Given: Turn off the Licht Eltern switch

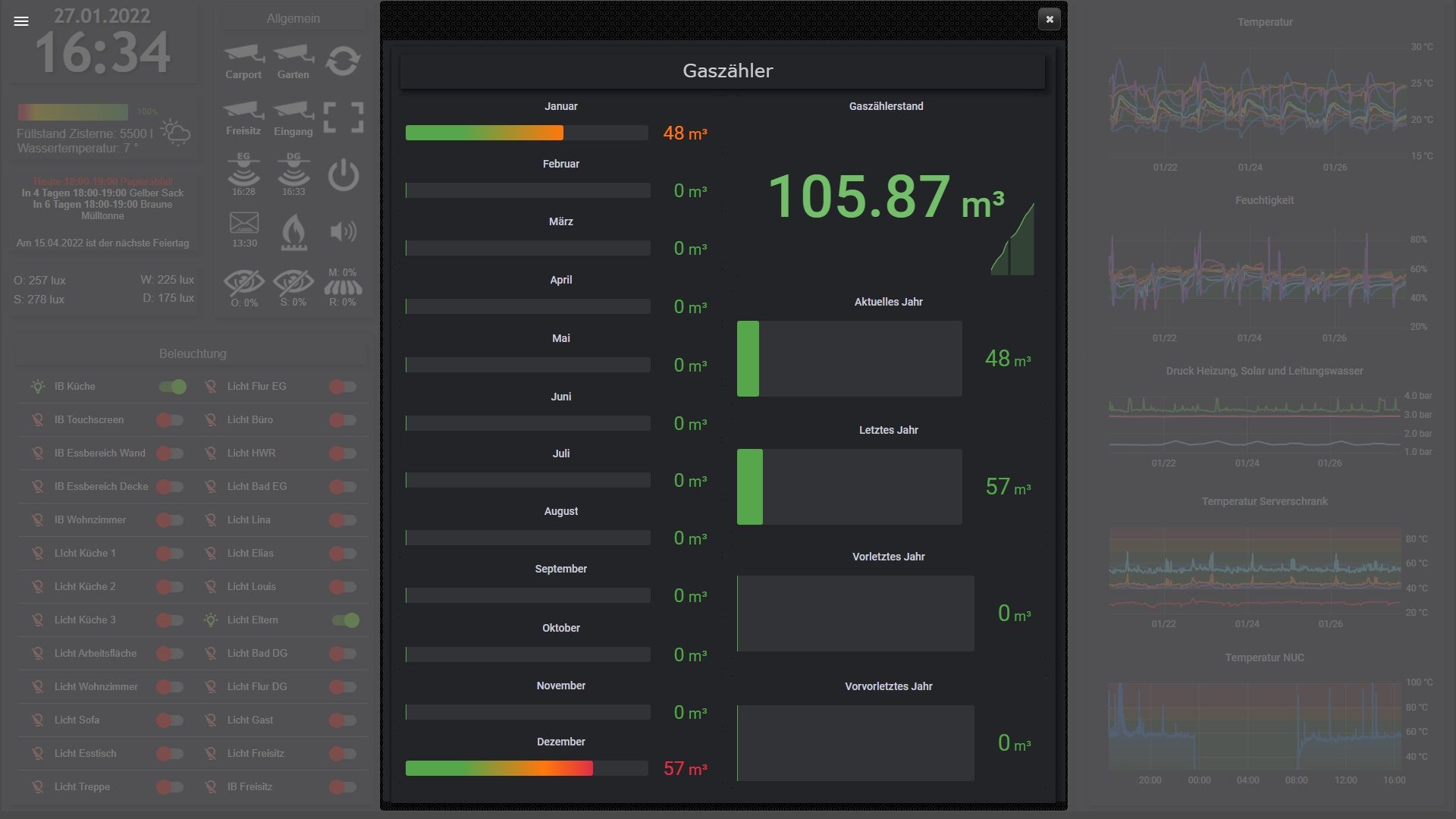Looking at the screenshot, I should (x=346, y=620).
